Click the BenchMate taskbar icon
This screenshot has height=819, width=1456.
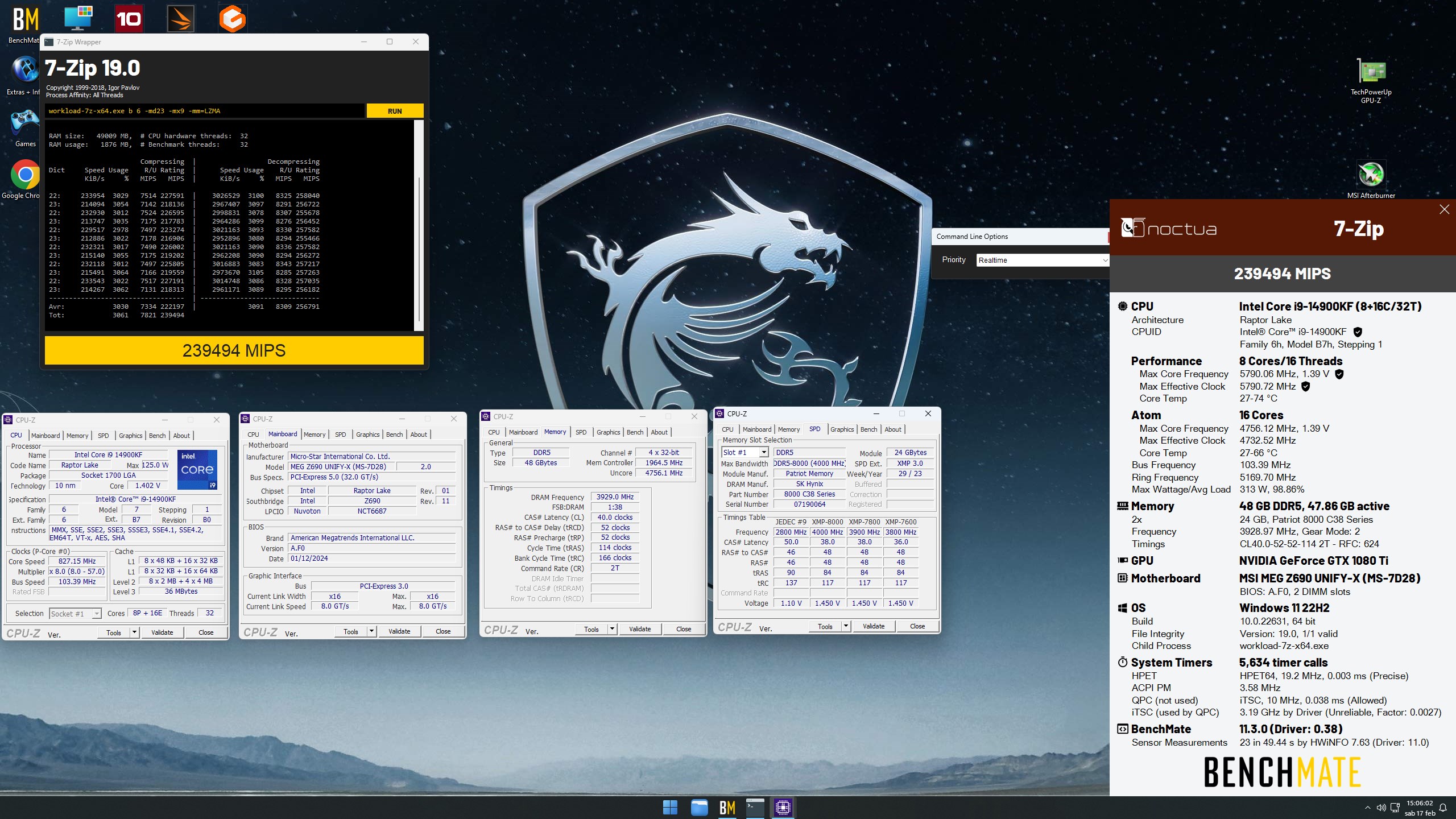point(727,807)
